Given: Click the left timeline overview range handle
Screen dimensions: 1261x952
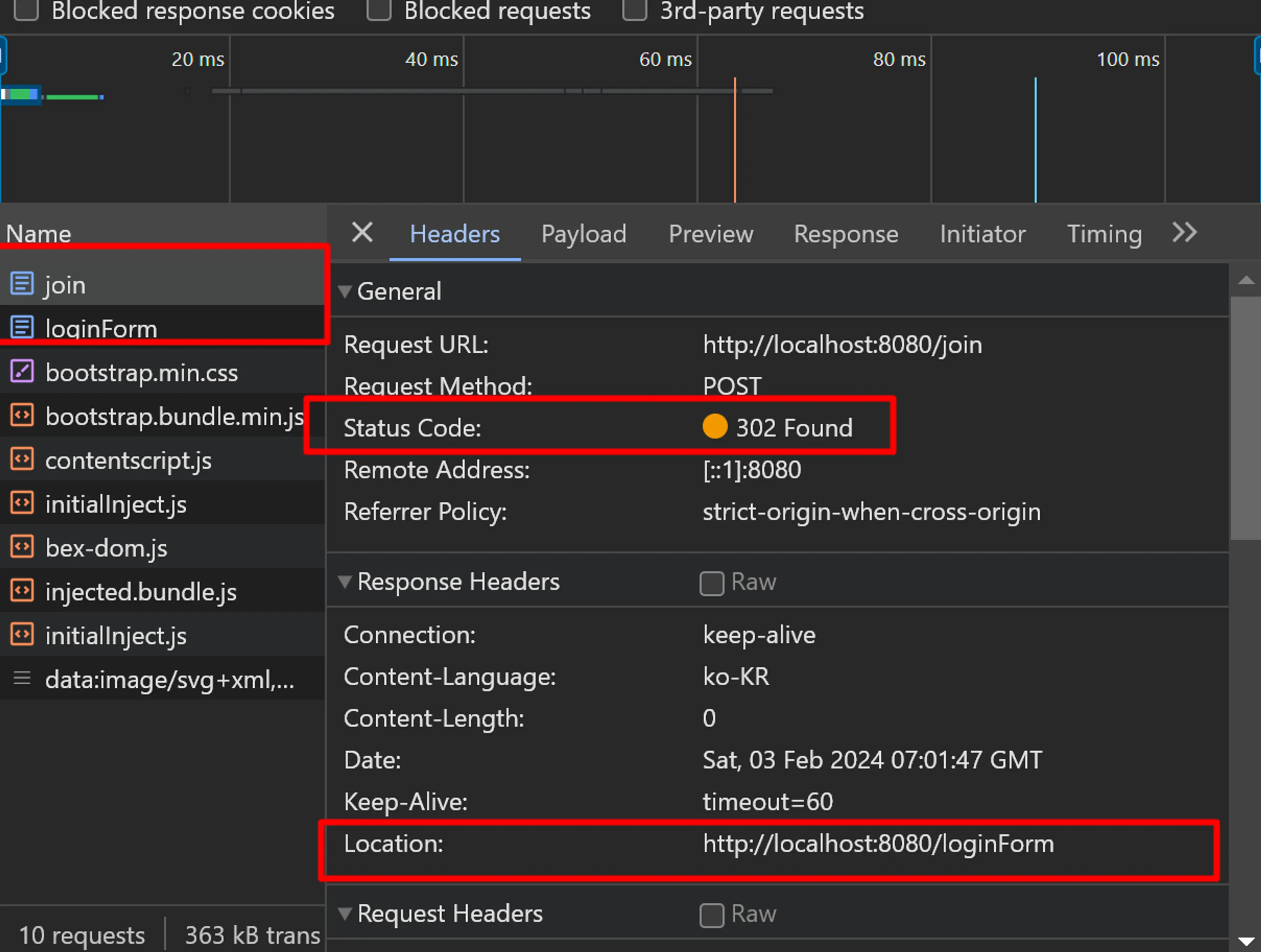Looking at the screenshot, I should pos(3,55).
